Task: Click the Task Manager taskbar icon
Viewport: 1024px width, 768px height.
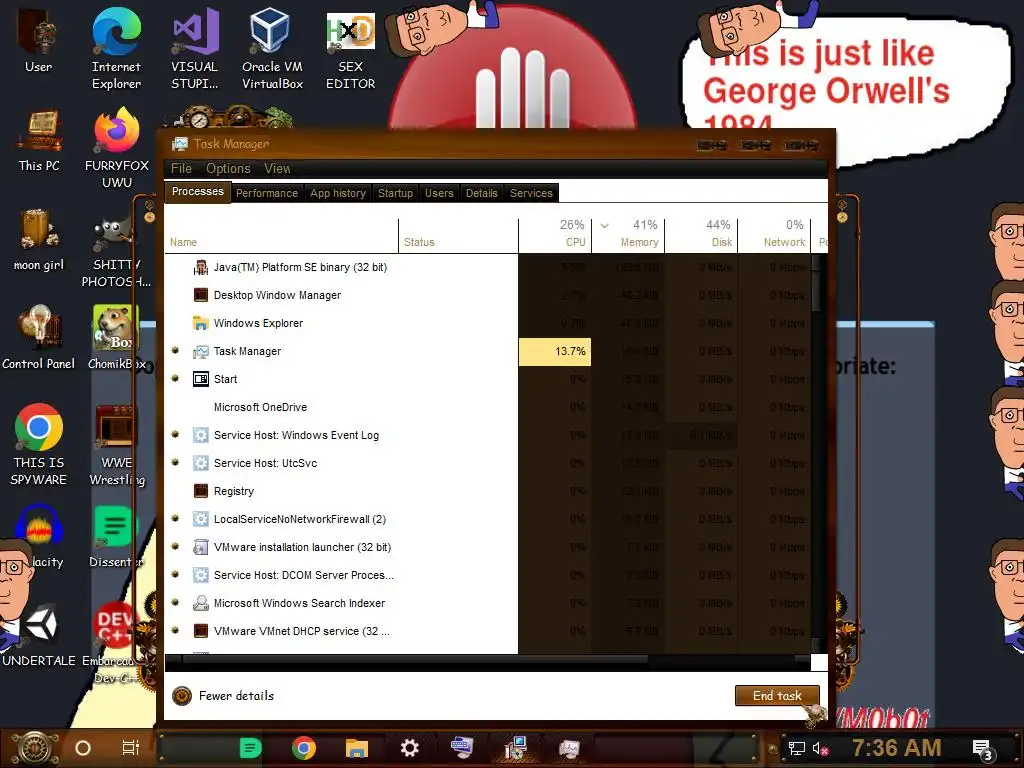Action: point(569,748)
